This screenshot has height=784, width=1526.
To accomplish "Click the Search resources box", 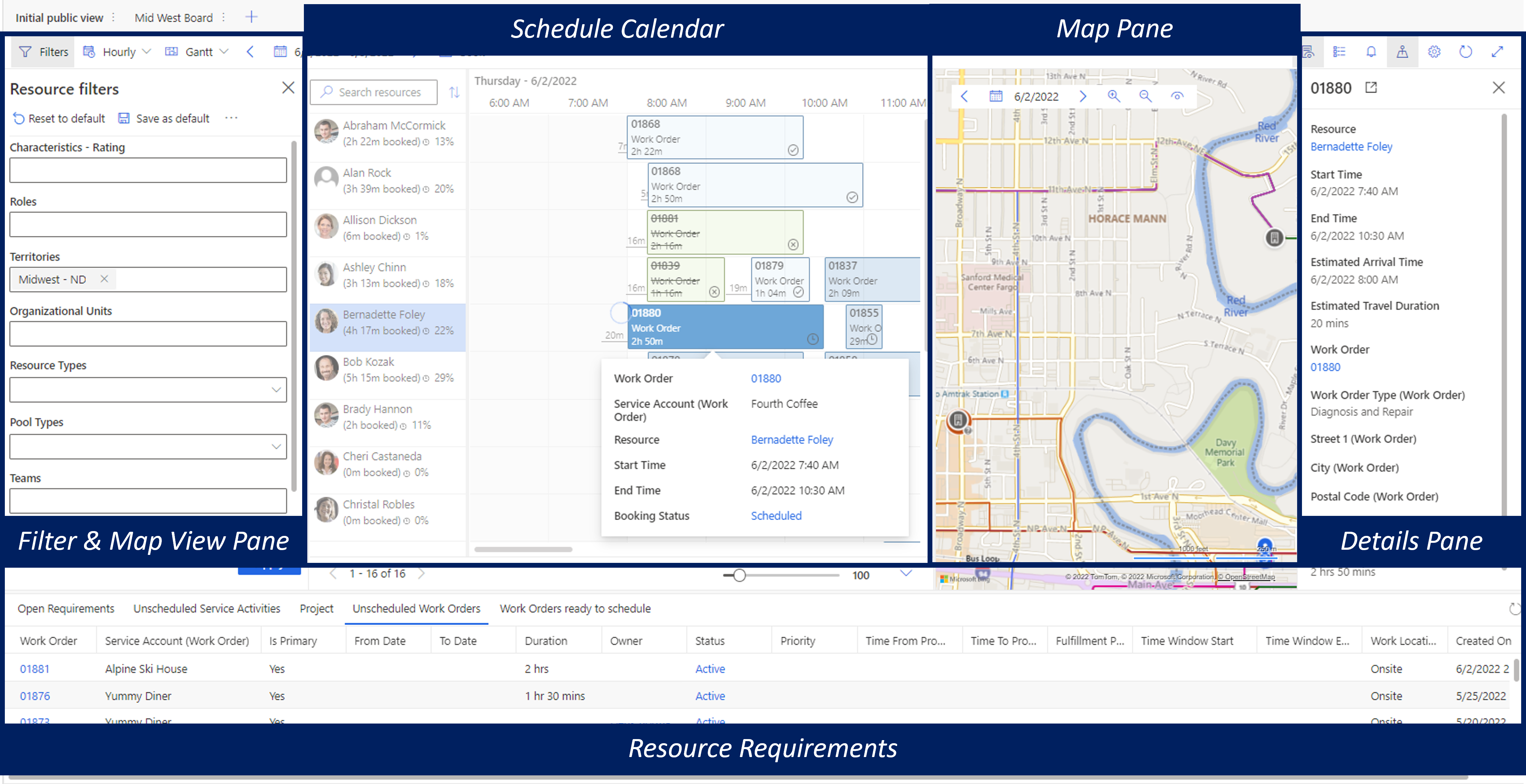I will coord(374,92).
